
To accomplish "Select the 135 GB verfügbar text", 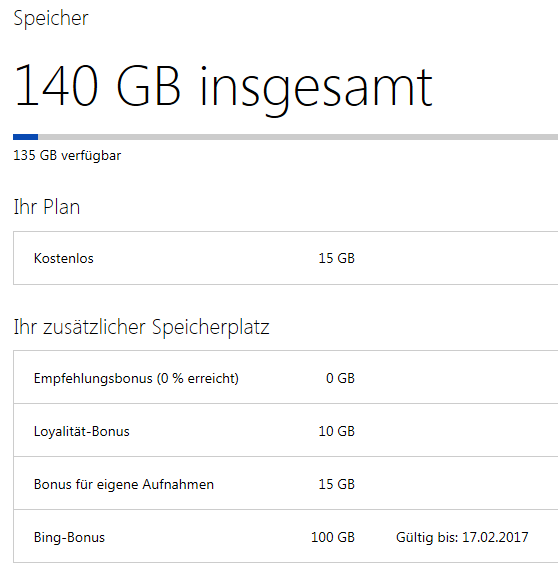I will point(67,156).
